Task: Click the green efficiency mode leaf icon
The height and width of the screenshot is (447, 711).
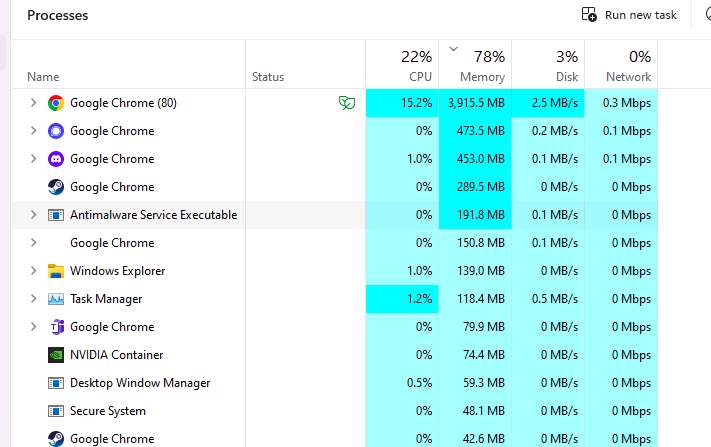Action: pos(346,103)
